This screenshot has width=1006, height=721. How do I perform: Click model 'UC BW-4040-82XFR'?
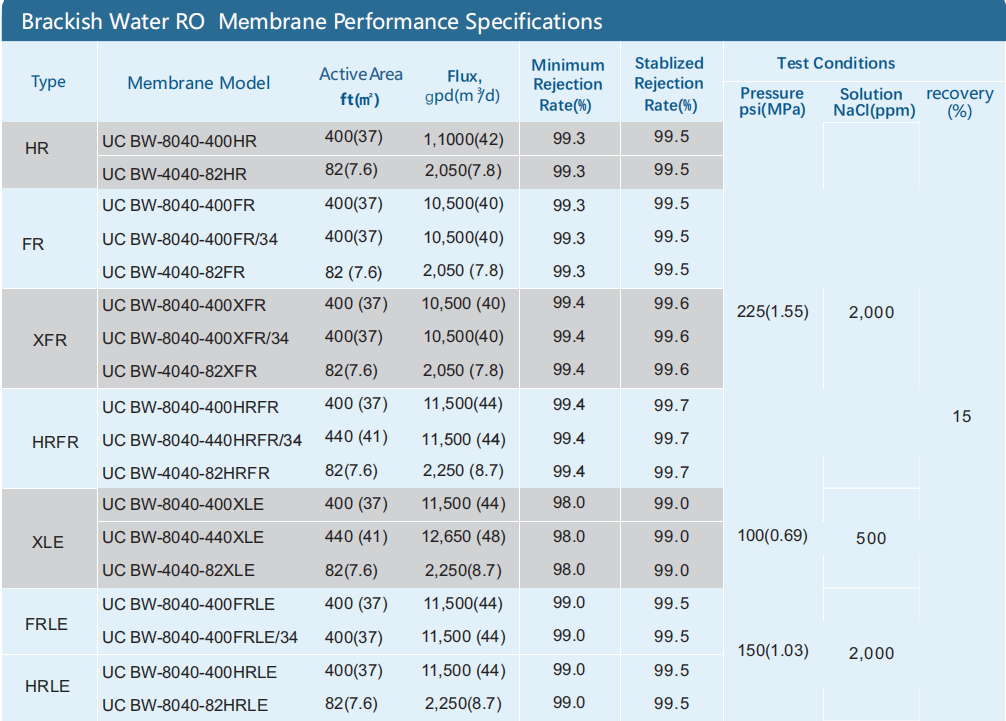tap(179, 371)
